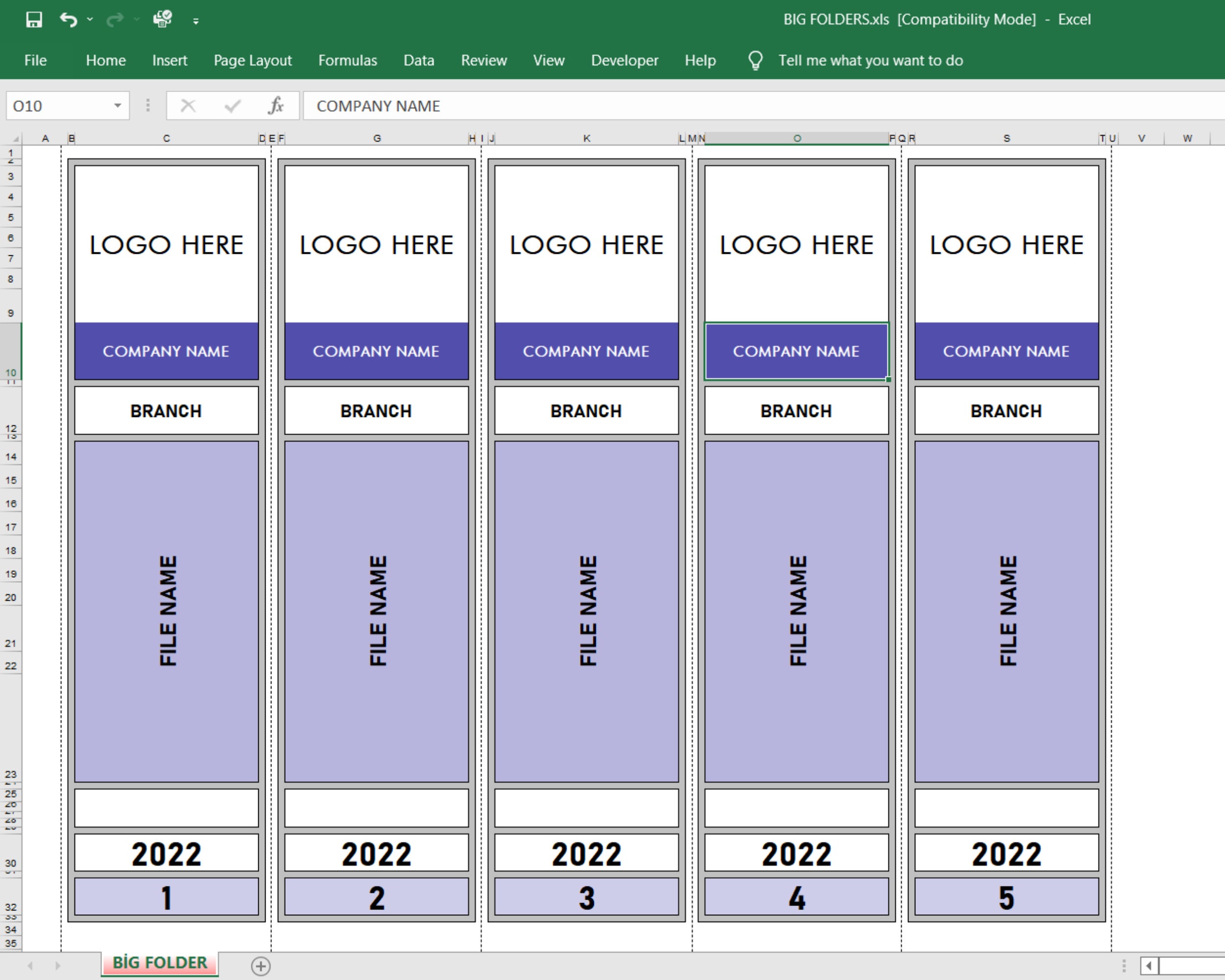Click the Save icon in Quick Access Toolbar
This screenshot has height=980, width=1225.
[x=34, y=20]
